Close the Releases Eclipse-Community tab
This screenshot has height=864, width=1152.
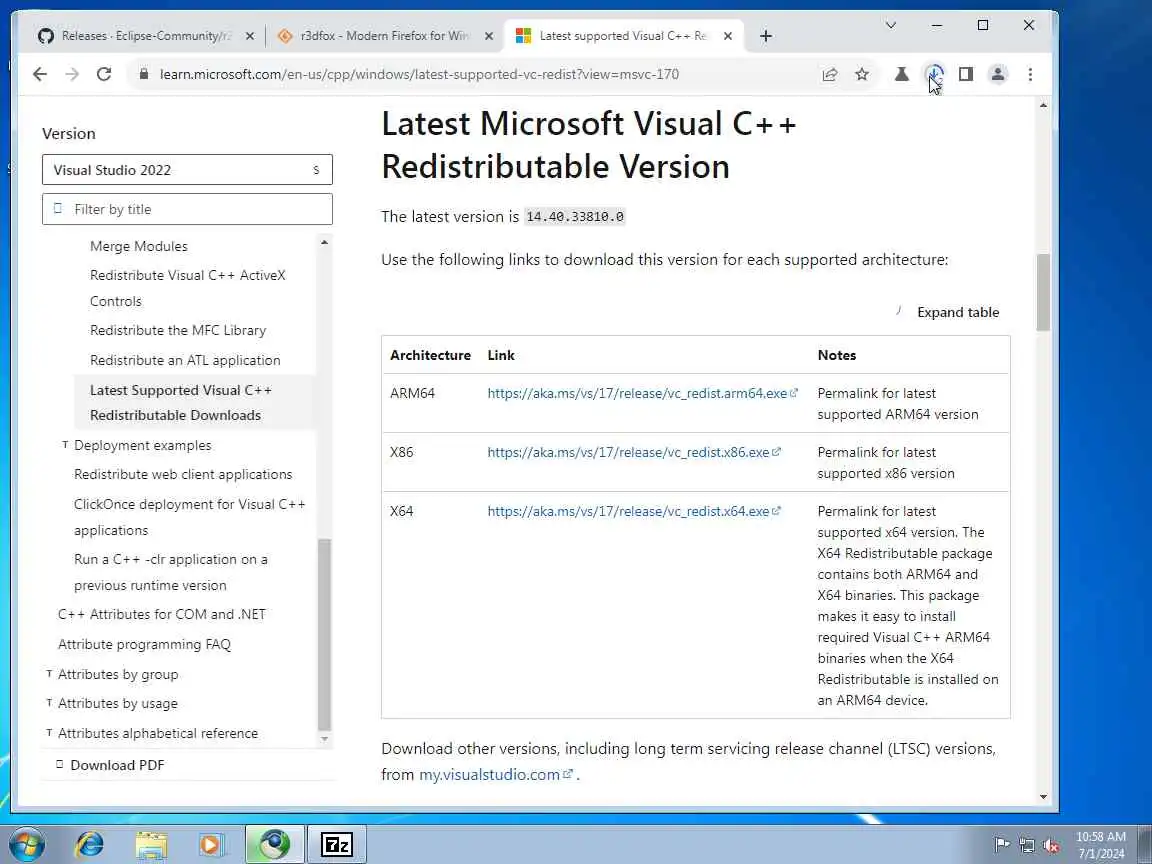[250, 36]
